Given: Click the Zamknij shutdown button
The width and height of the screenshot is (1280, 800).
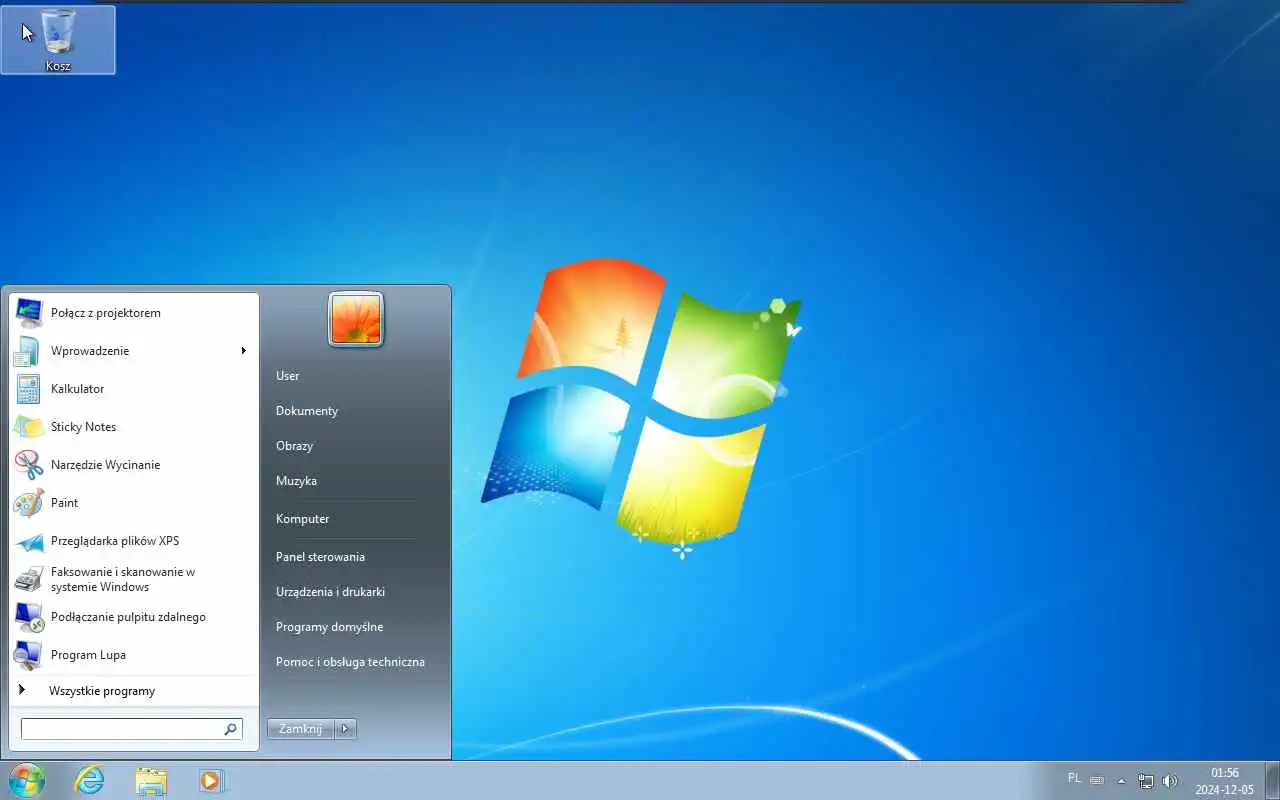Looking at the screenshot, I should [x=301, y=729].
